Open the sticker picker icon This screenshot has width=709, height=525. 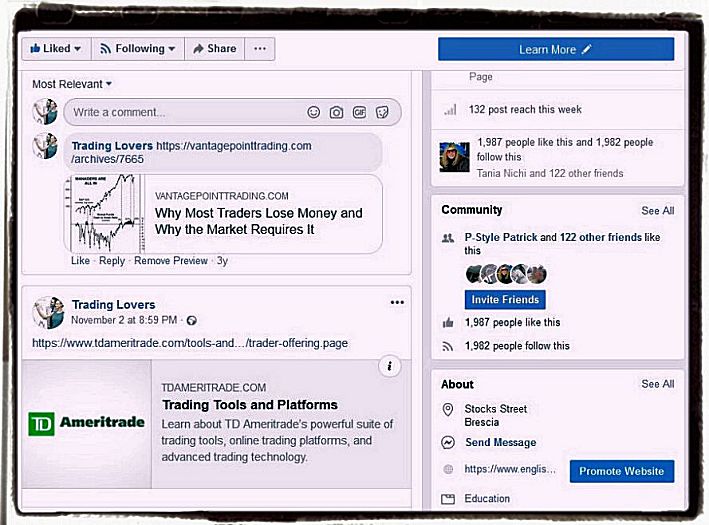coord(382,112)
